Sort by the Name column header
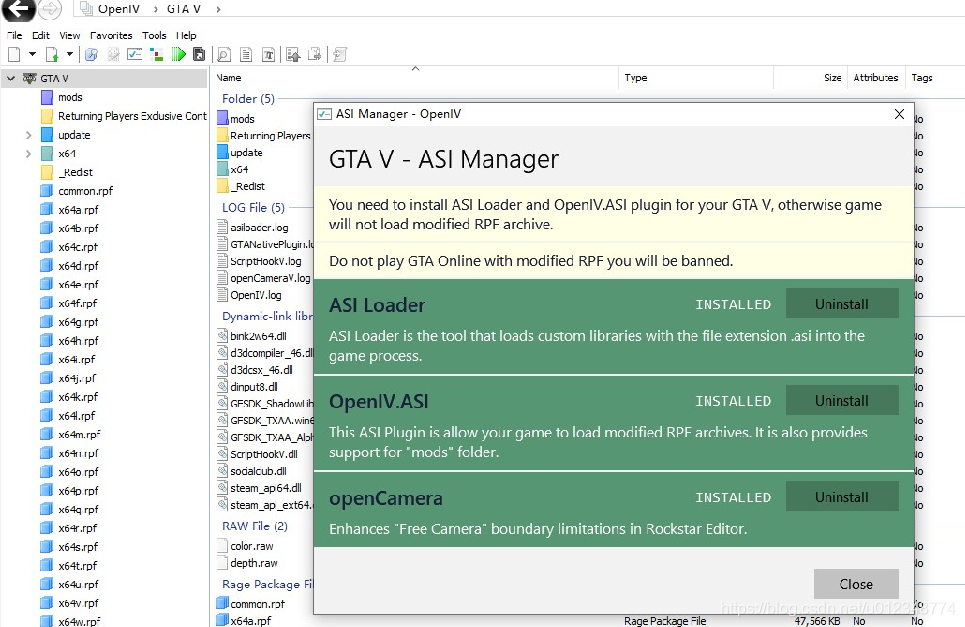Screen dimensions: 965x627 (415, 78)
